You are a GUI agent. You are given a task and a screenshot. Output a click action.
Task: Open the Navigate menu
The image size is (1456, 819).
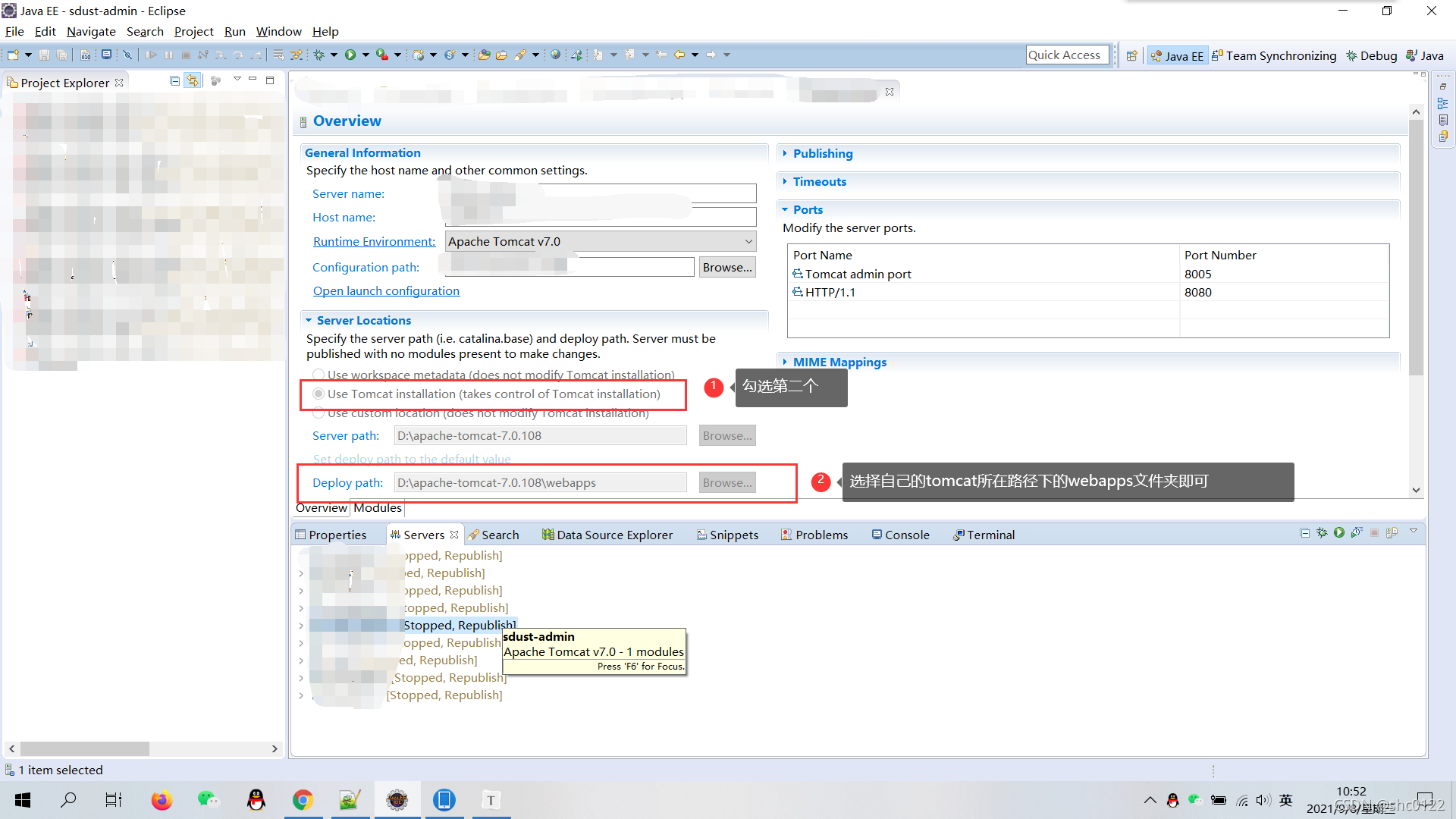[91, 31]
